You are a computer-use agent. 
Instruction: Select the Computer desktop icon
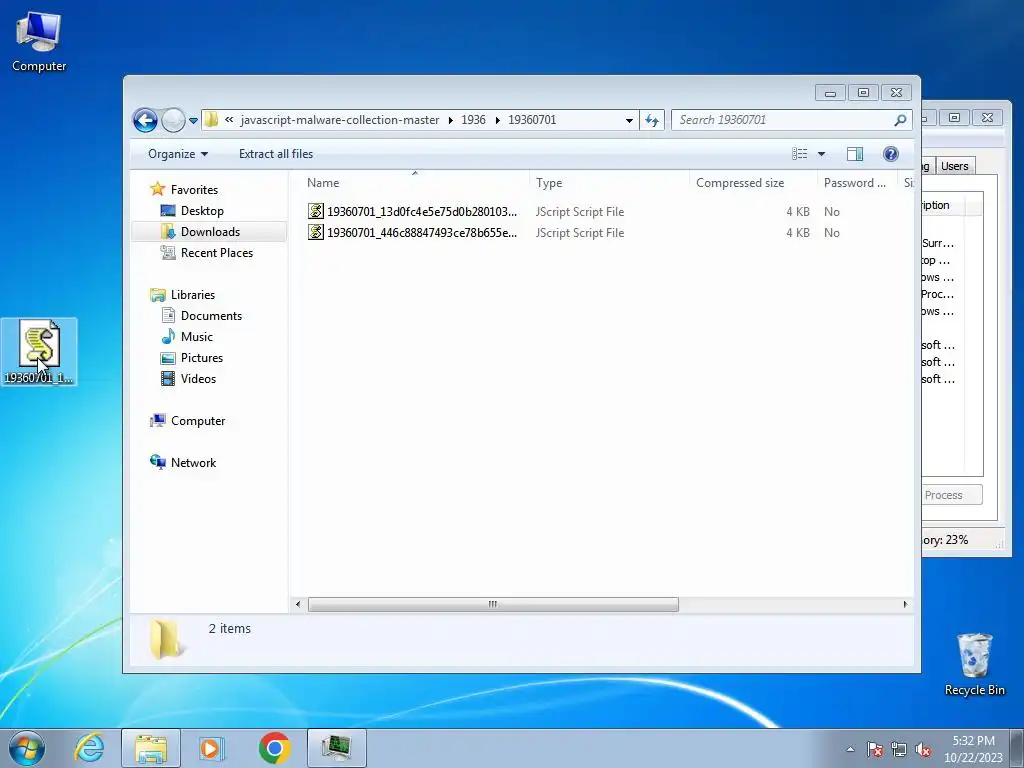pyautogui.click(x=39, y=42)
